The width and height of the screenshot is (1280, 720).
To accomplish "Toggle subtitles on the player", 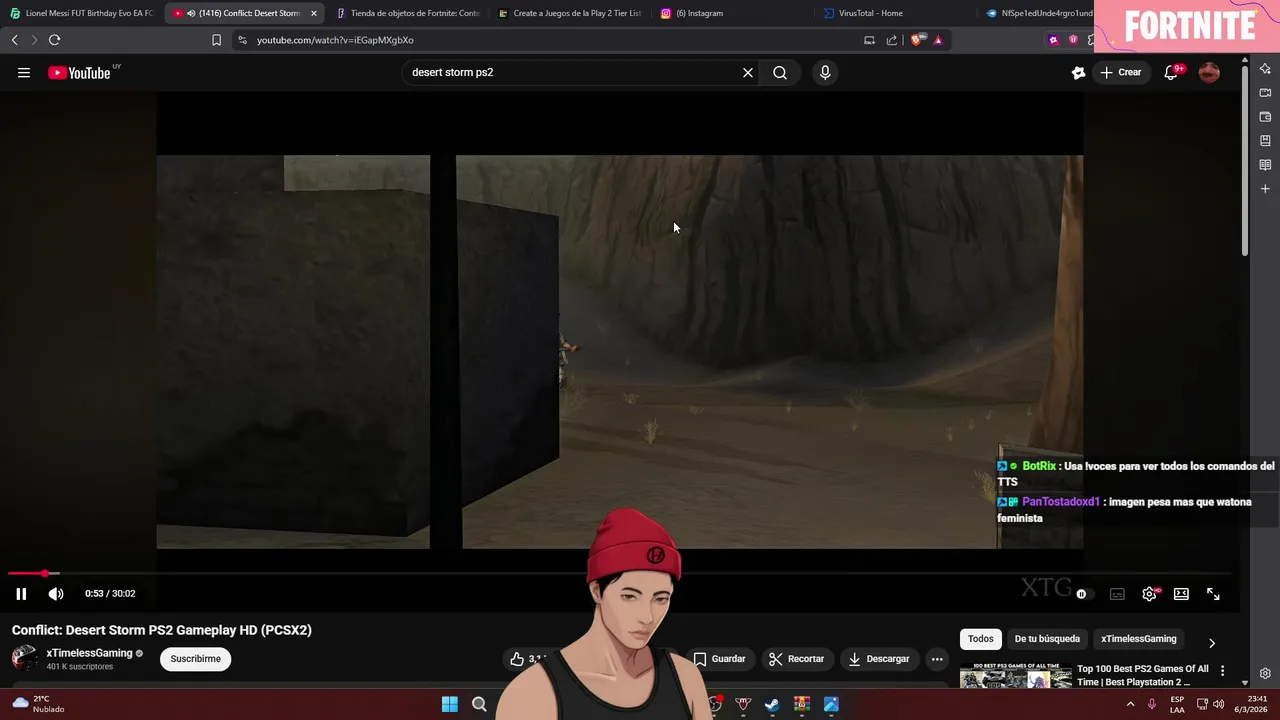I will coord(1117,594).
